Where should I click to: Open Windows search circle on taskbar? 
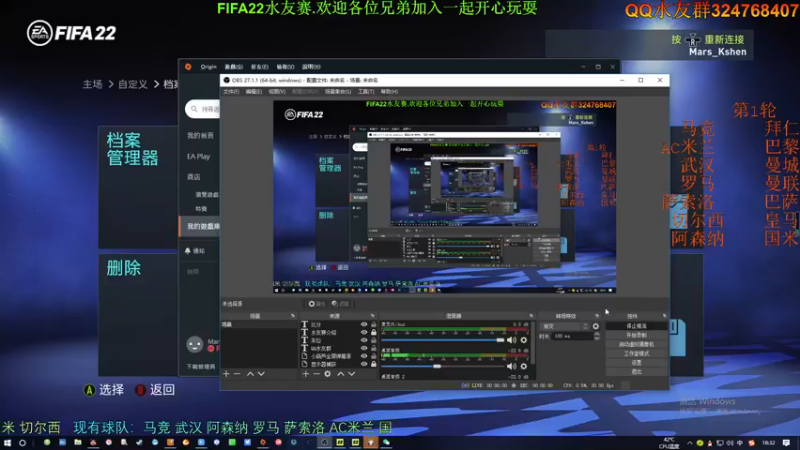pos(22,443)
